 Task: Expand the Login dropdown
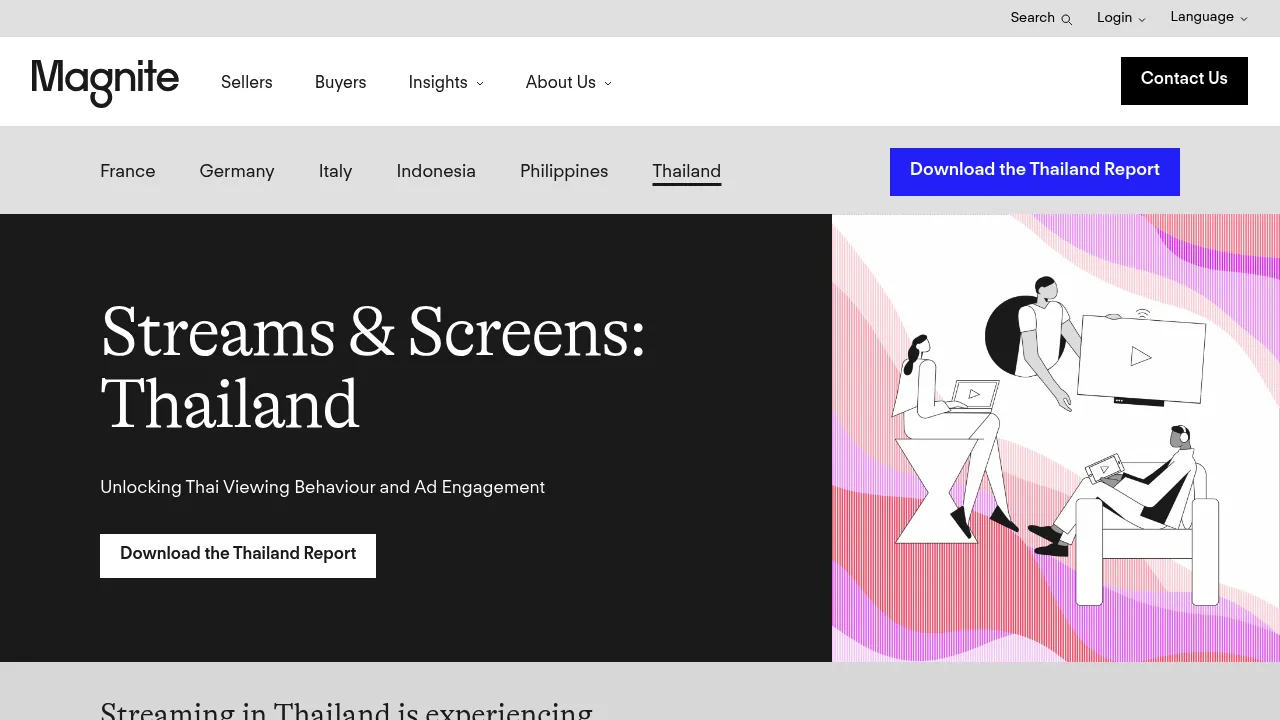(x=1121, y=18)
